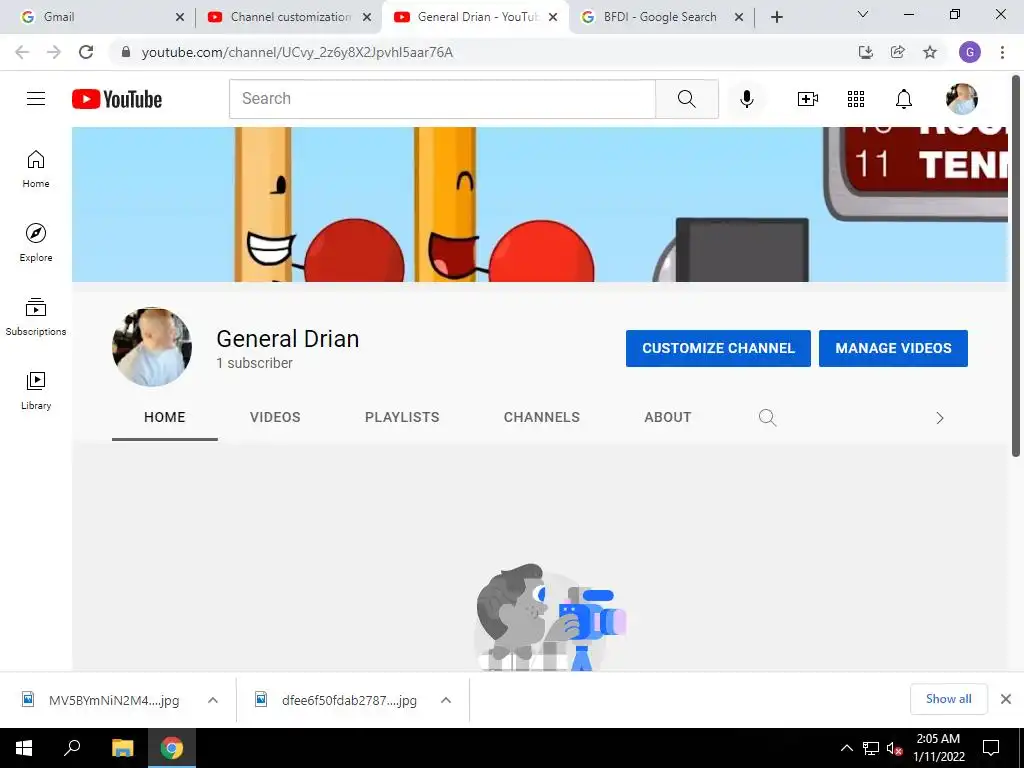Reload the page
Image resolution: width=1024 pixels, height=768 pixels.
(x=86, y=52)
